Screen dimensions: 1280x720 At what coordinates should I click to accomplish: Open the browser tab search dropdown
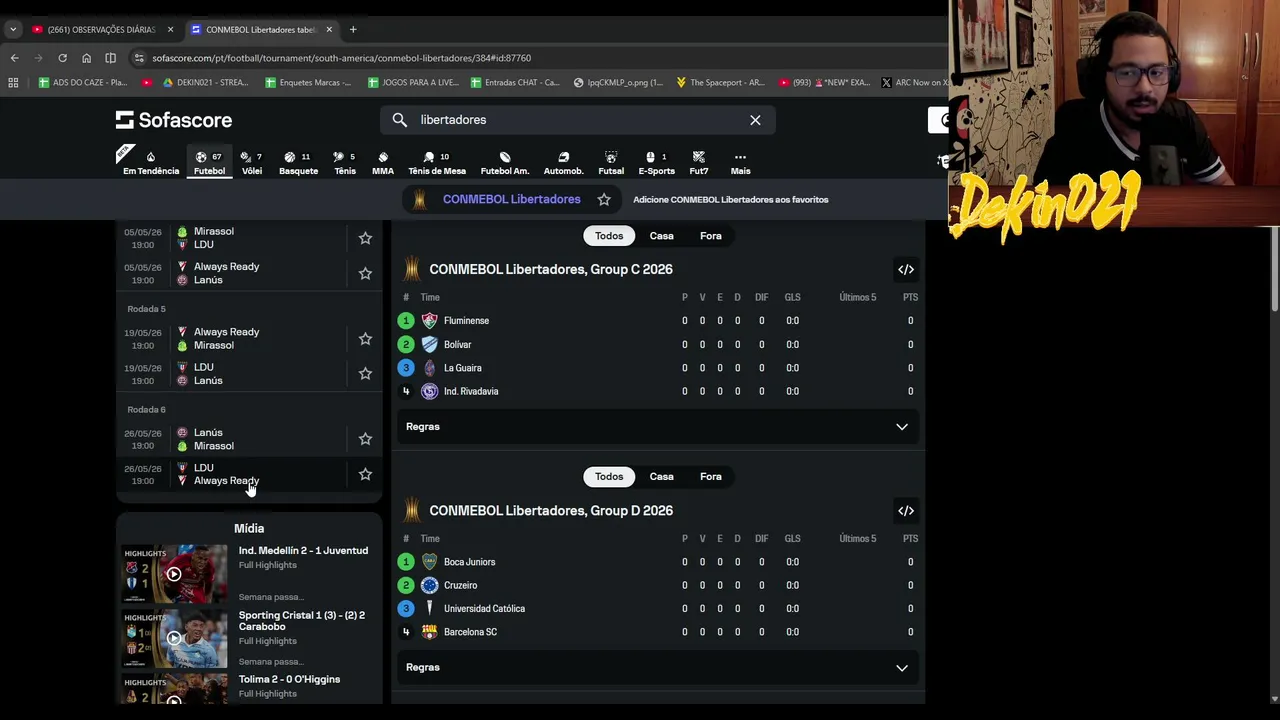click(13, 30)
